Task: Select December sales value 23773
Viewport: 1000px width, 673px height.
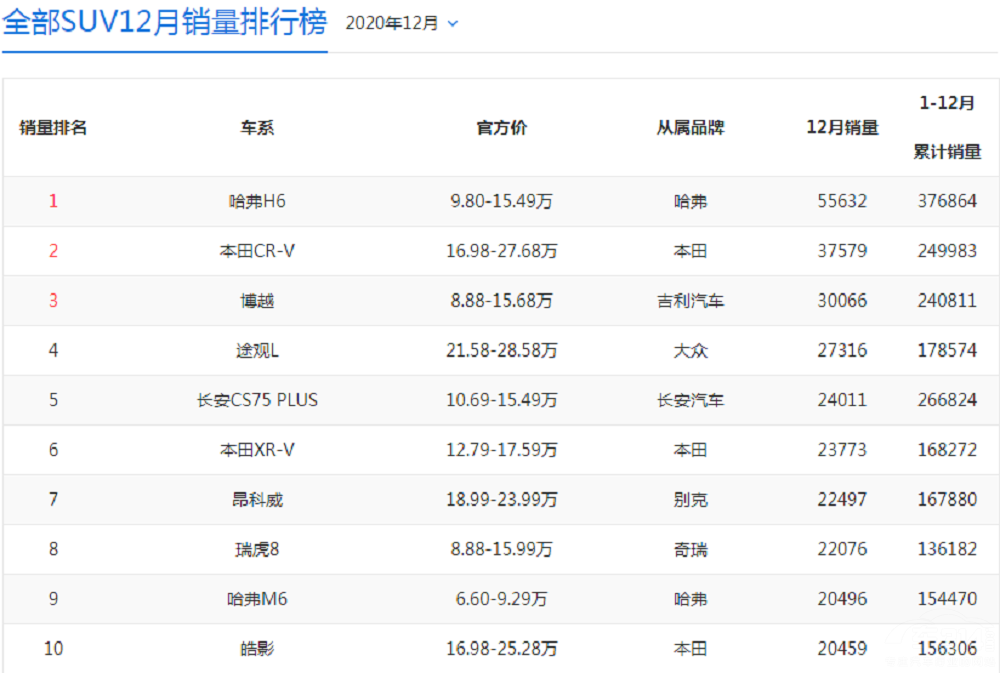Action: pyautogui.click(x=842, y=450)
